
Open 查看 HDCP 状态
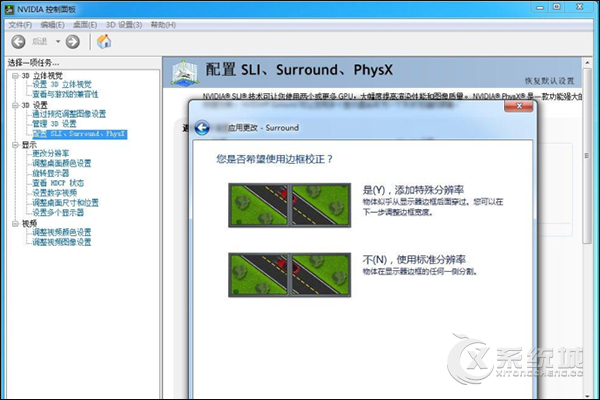(58, 183)
